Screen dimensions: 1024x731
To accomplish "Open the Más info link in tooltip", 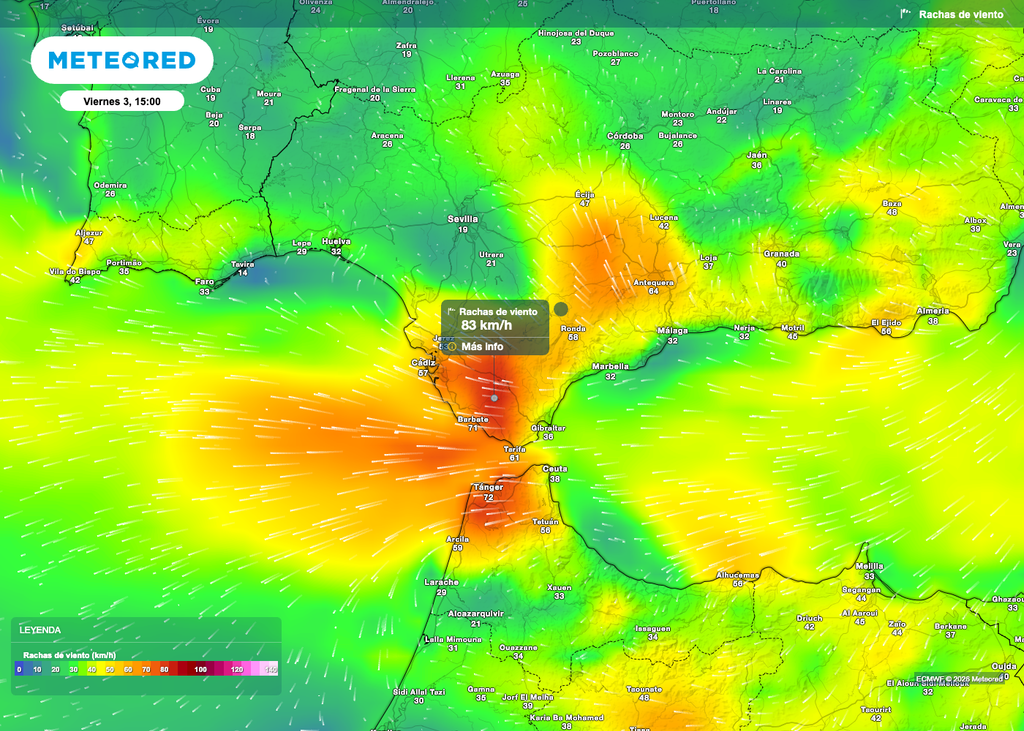I will 483,346.
